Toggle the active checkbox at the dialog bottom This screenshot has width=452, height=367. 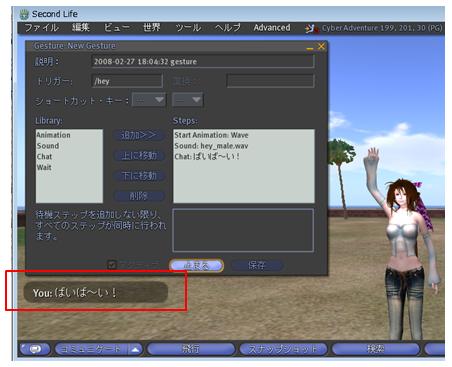point(112,265)
